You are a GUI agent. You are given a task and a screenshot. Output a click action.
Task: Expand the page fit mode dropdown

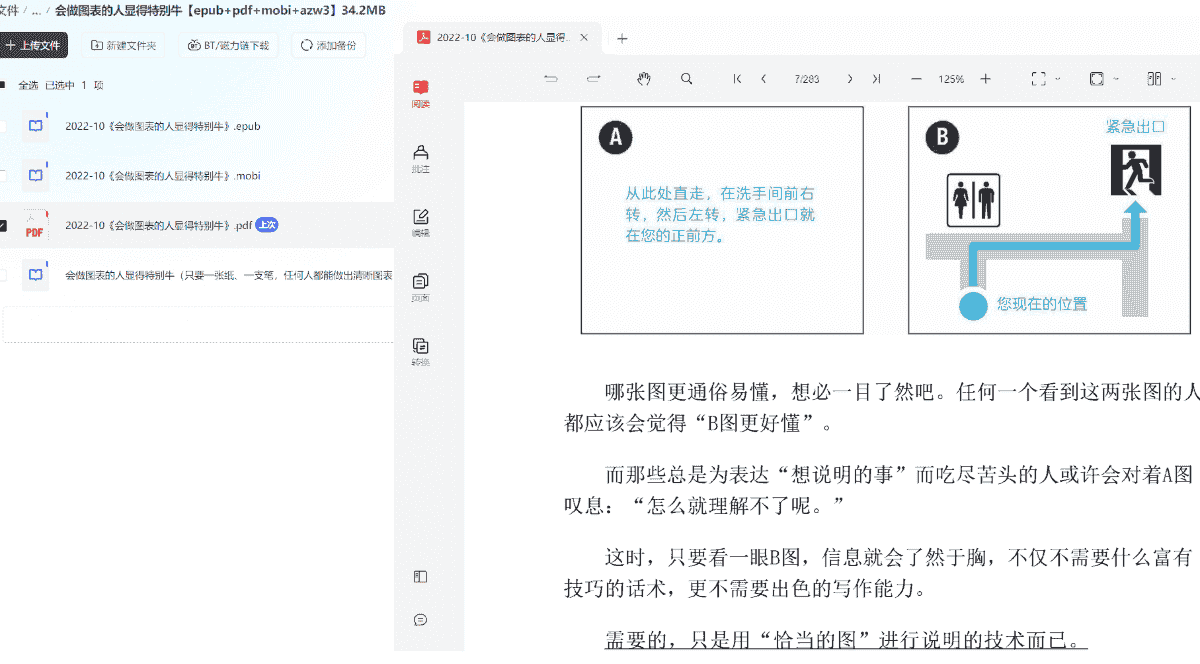(1116, 79)
